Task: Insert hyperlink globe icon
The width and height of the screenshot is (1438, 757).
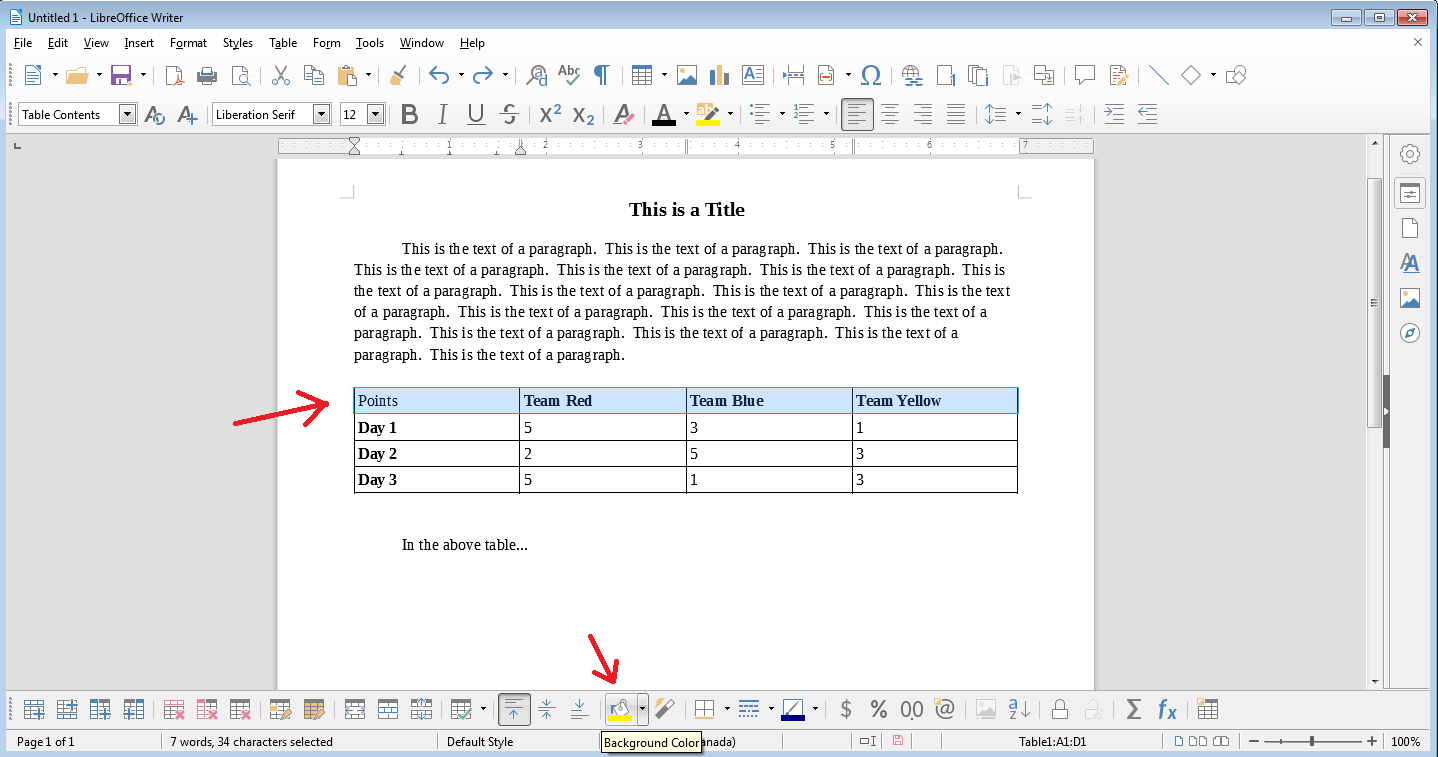Action: 912,75
